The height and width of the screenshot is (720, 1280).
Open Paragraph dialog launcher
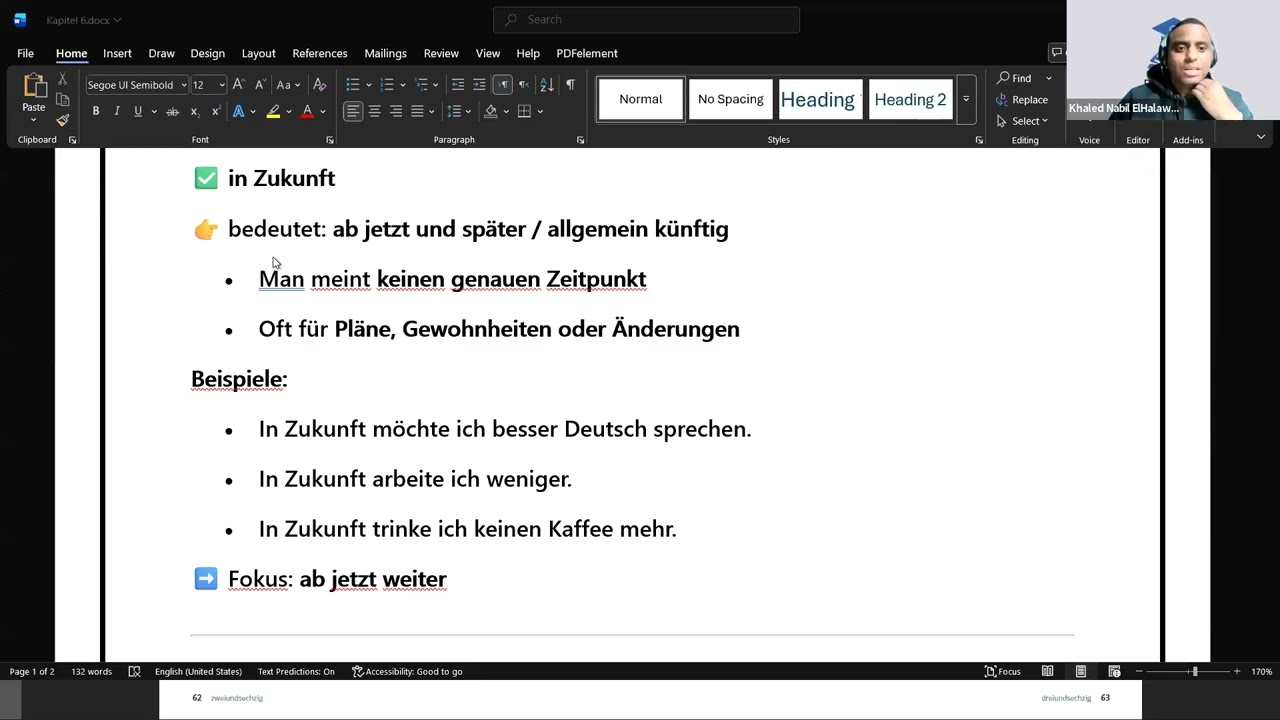pyautogui.click(x=581, y=140)
